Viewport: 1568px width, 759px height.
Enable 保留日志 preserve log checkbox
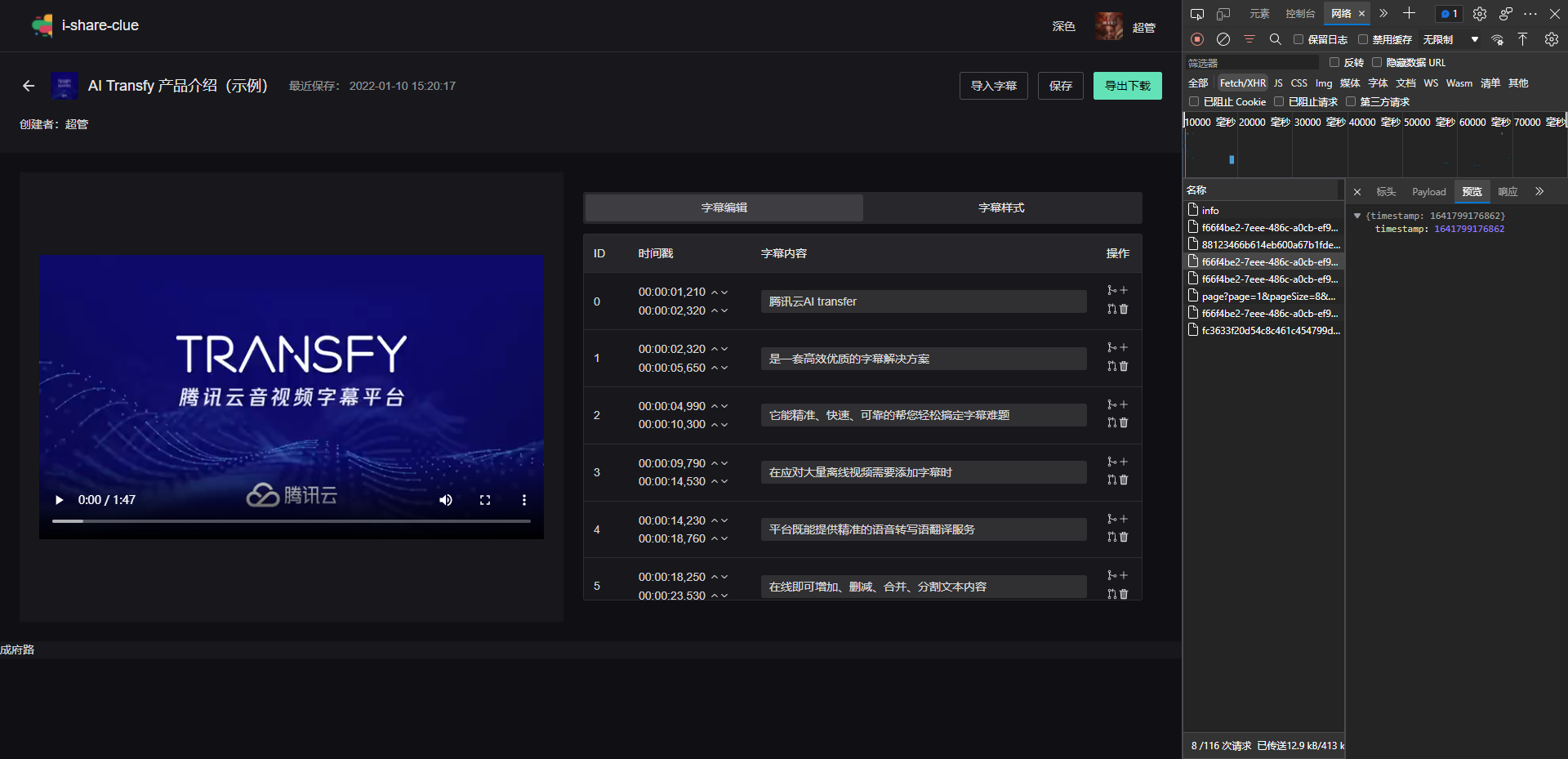point(1298,39)
